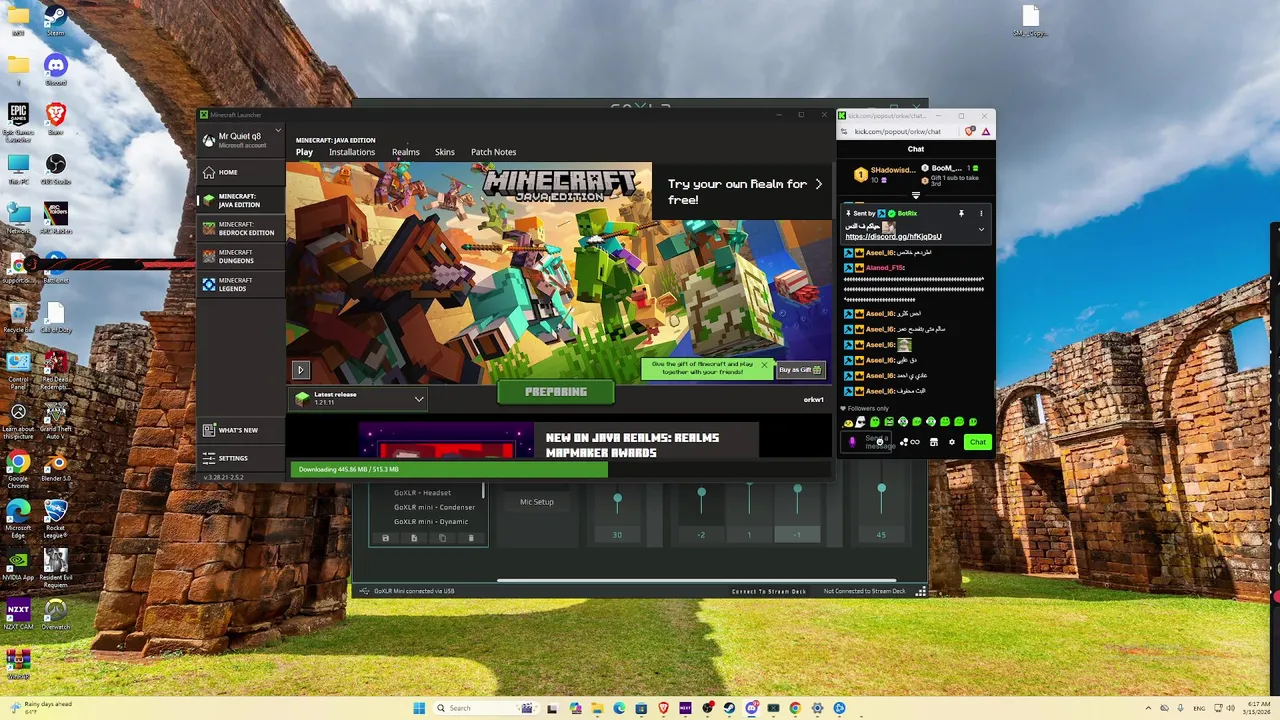Select Minecraft: Java Edition in sidebar

pyautogui.click(x=240, y=200)
